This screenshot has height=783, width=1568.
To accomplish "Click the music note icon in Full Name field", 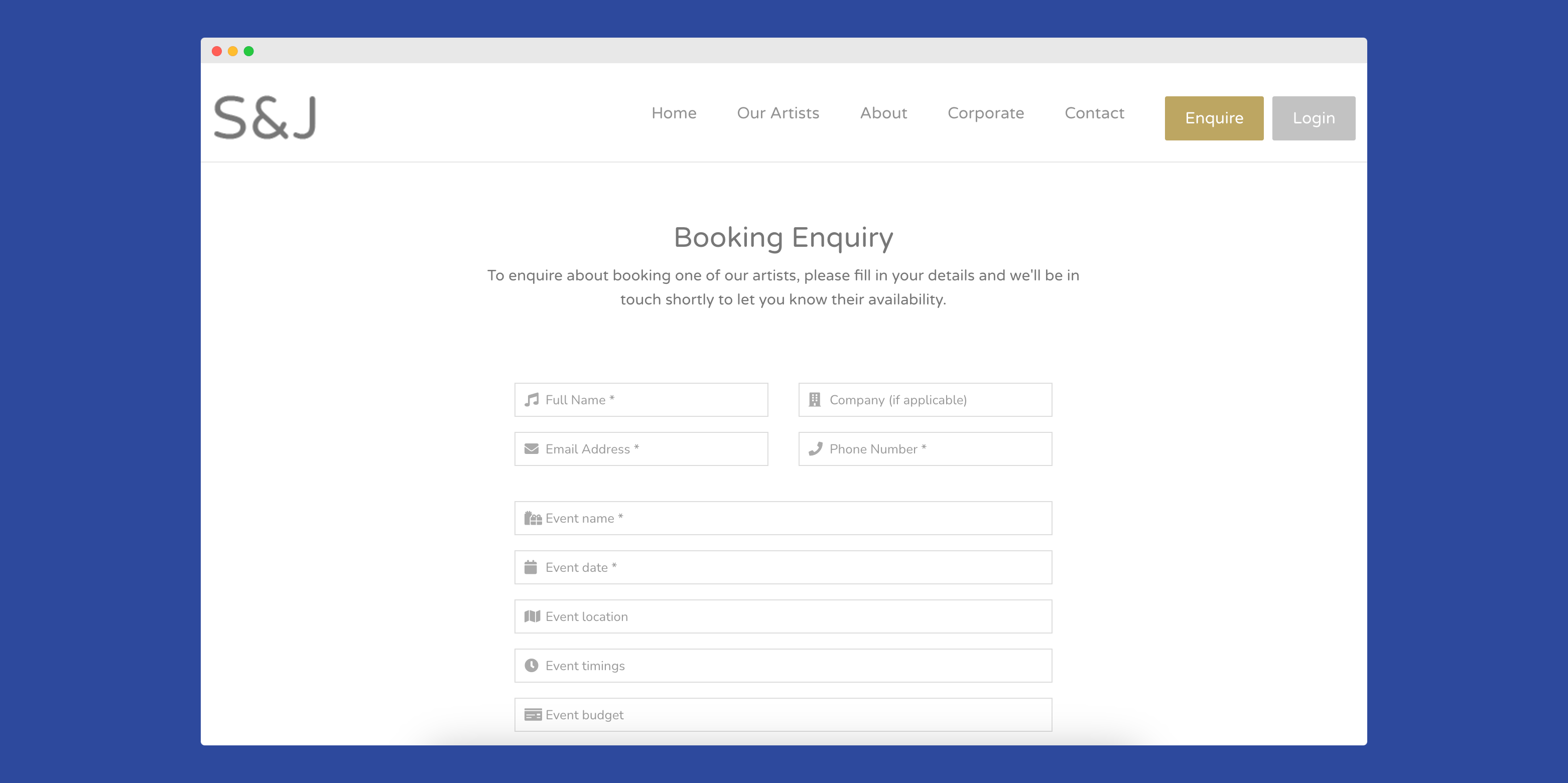I will click(x=532, y=400).
